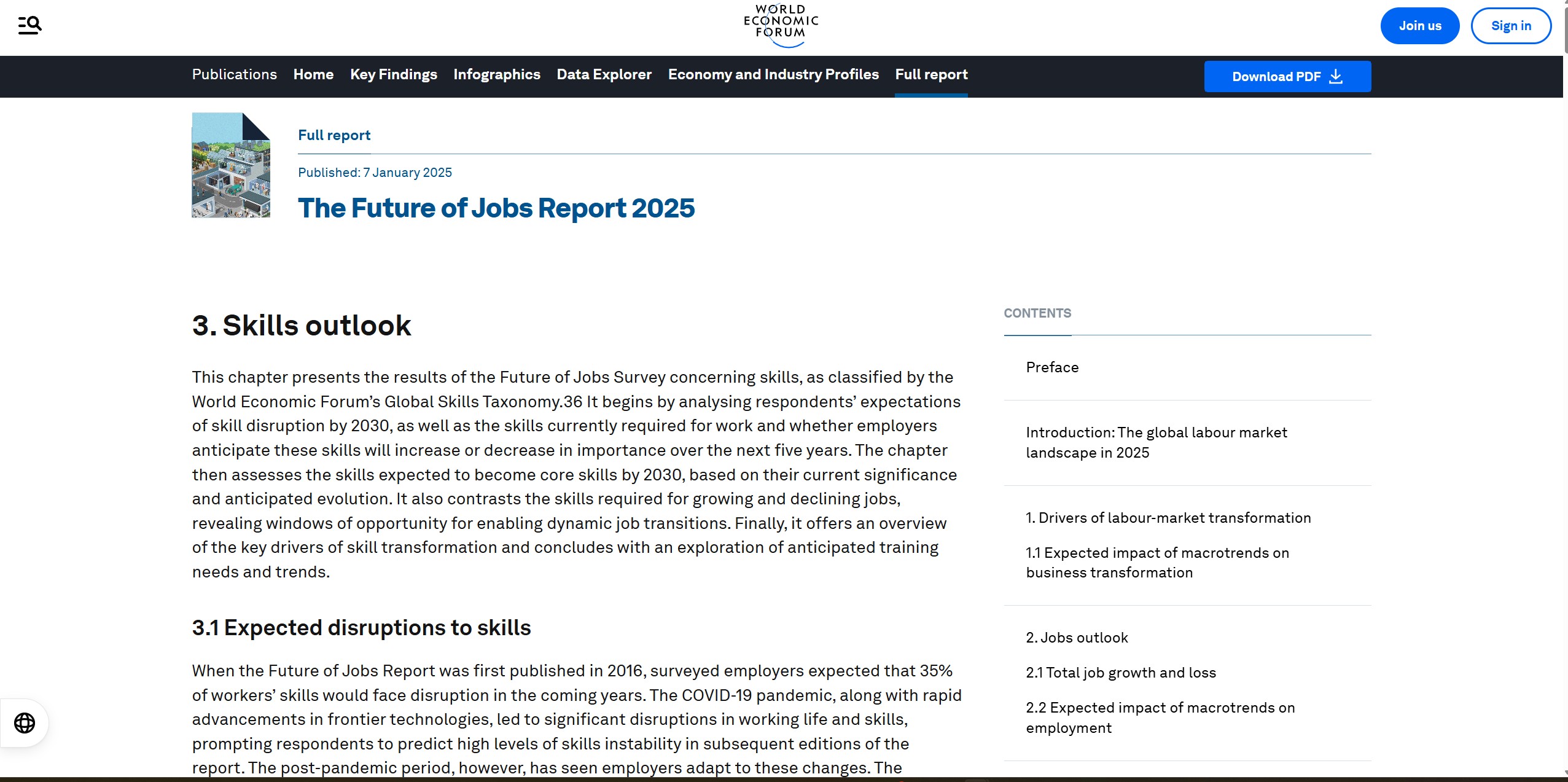This screenshot has width=1568, height=782.
Task: Open the Key Findings tab
Action: 394,74
